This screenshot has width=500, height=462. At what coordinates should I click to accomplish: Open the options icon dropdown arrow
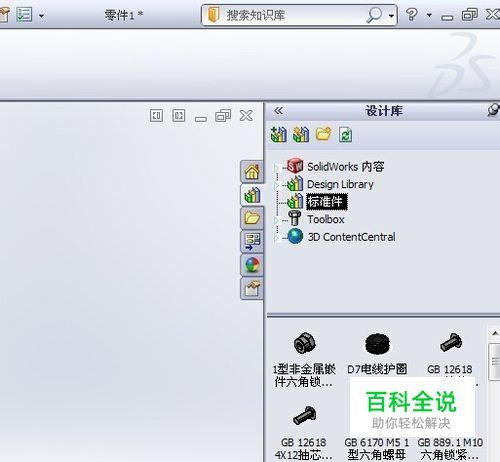(42, 15)
